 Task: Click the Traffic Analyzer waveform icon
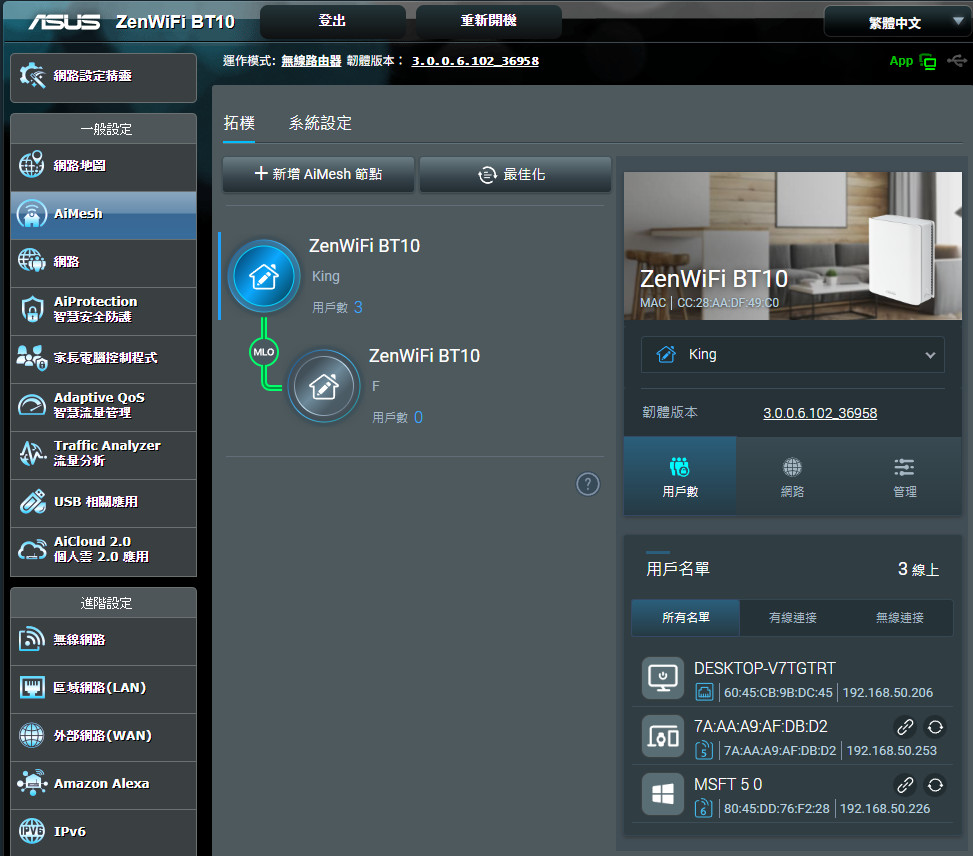click(32, 453)
